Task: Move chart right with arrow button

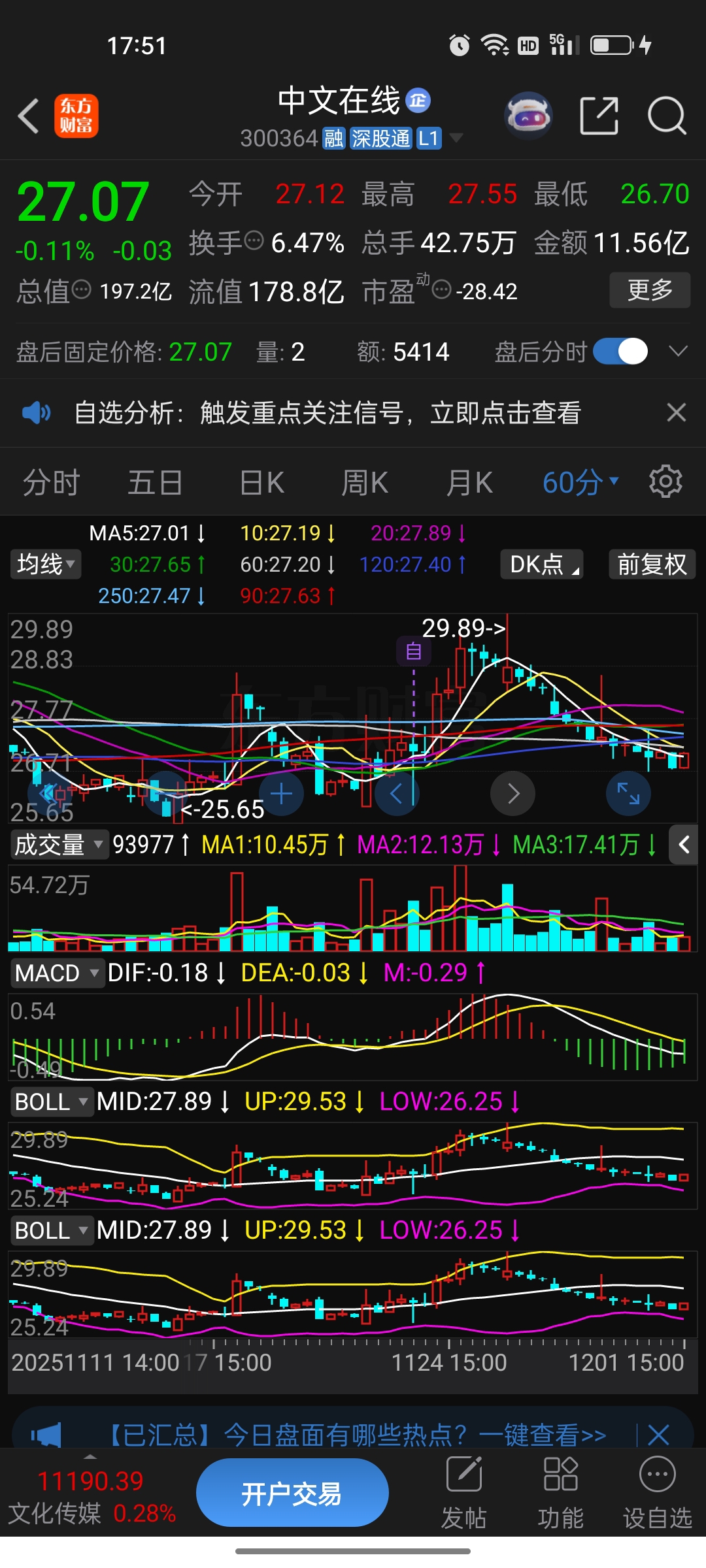Action: point(513,794)
